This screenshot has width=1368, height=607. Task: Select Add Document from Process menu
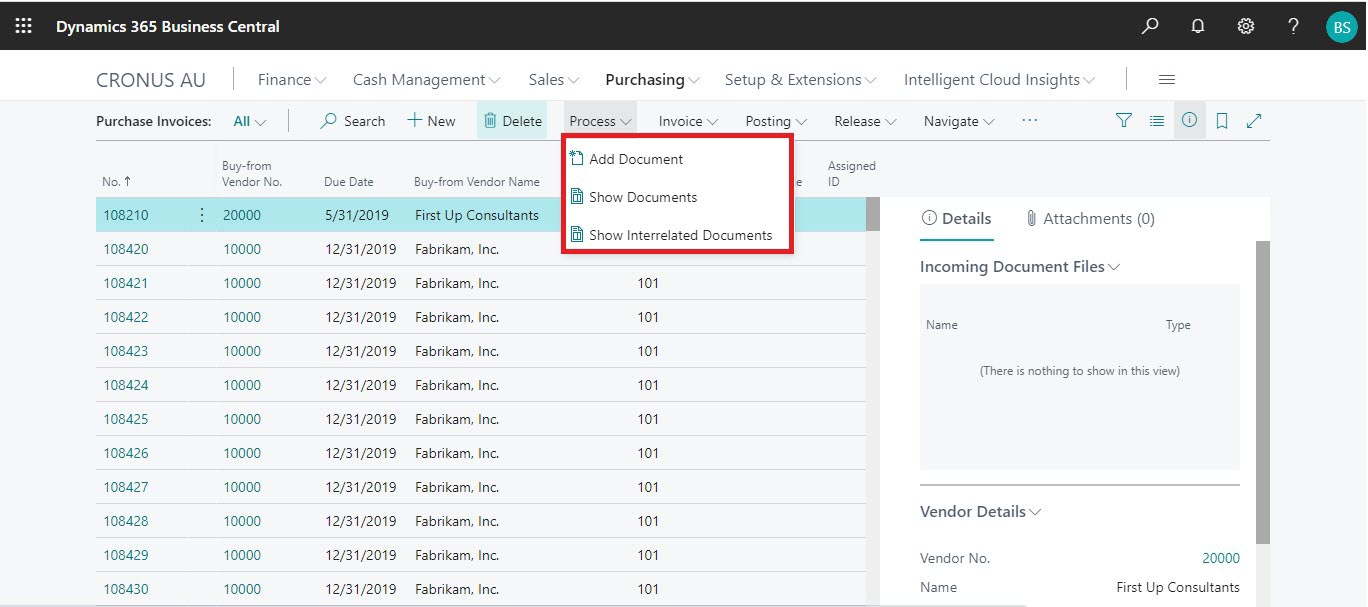coord(636,159)
